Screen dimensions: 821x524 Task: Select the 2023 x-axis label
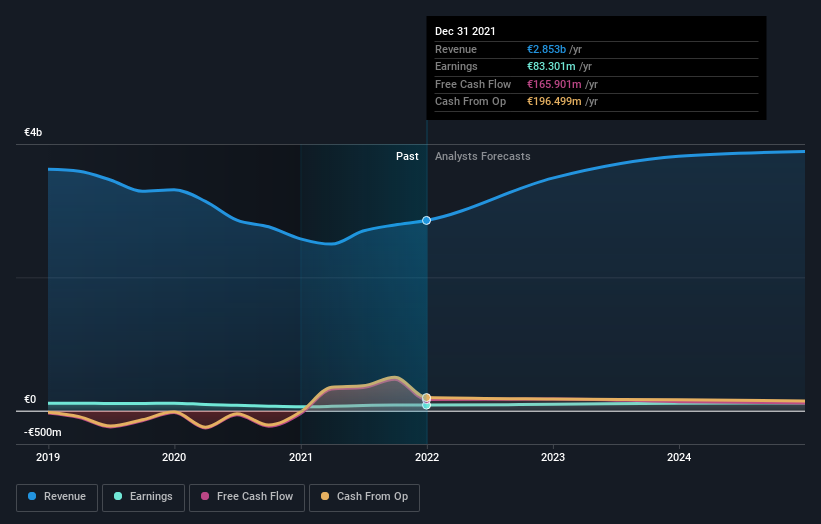(x=553, y=457)
